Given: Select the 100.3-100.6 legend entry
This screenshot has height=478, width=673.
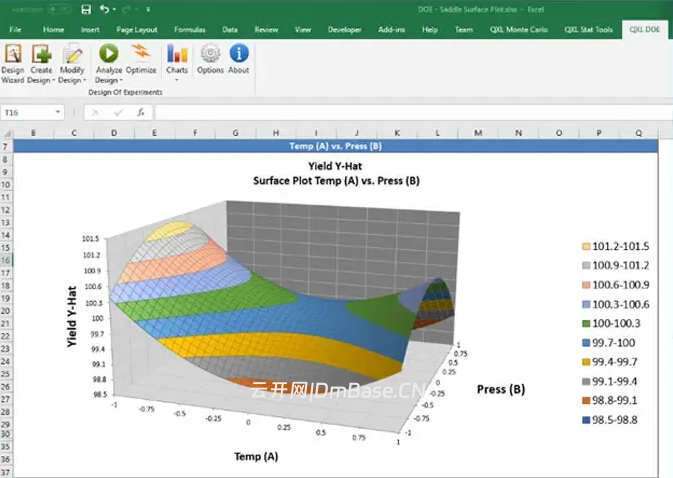Looking at the screenshot, I should tap(615, 304).
